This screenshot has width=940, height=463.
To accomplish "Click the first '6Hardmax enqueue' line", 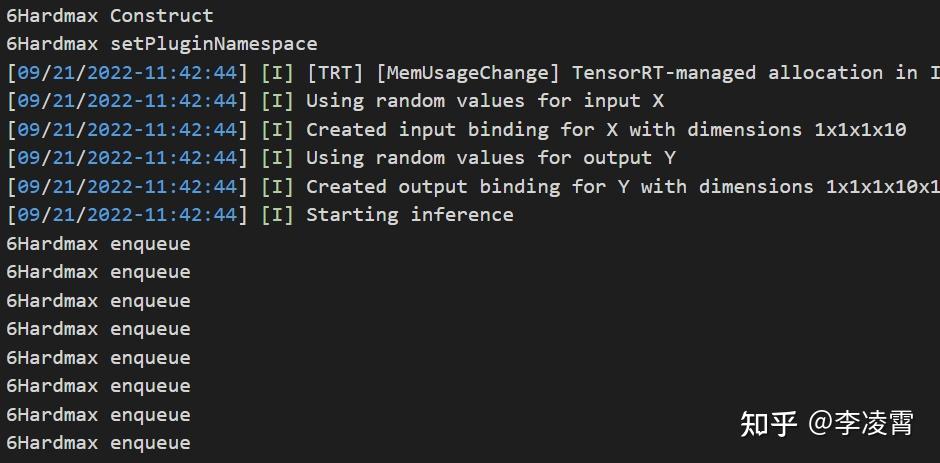I will [x=98, y=244].
